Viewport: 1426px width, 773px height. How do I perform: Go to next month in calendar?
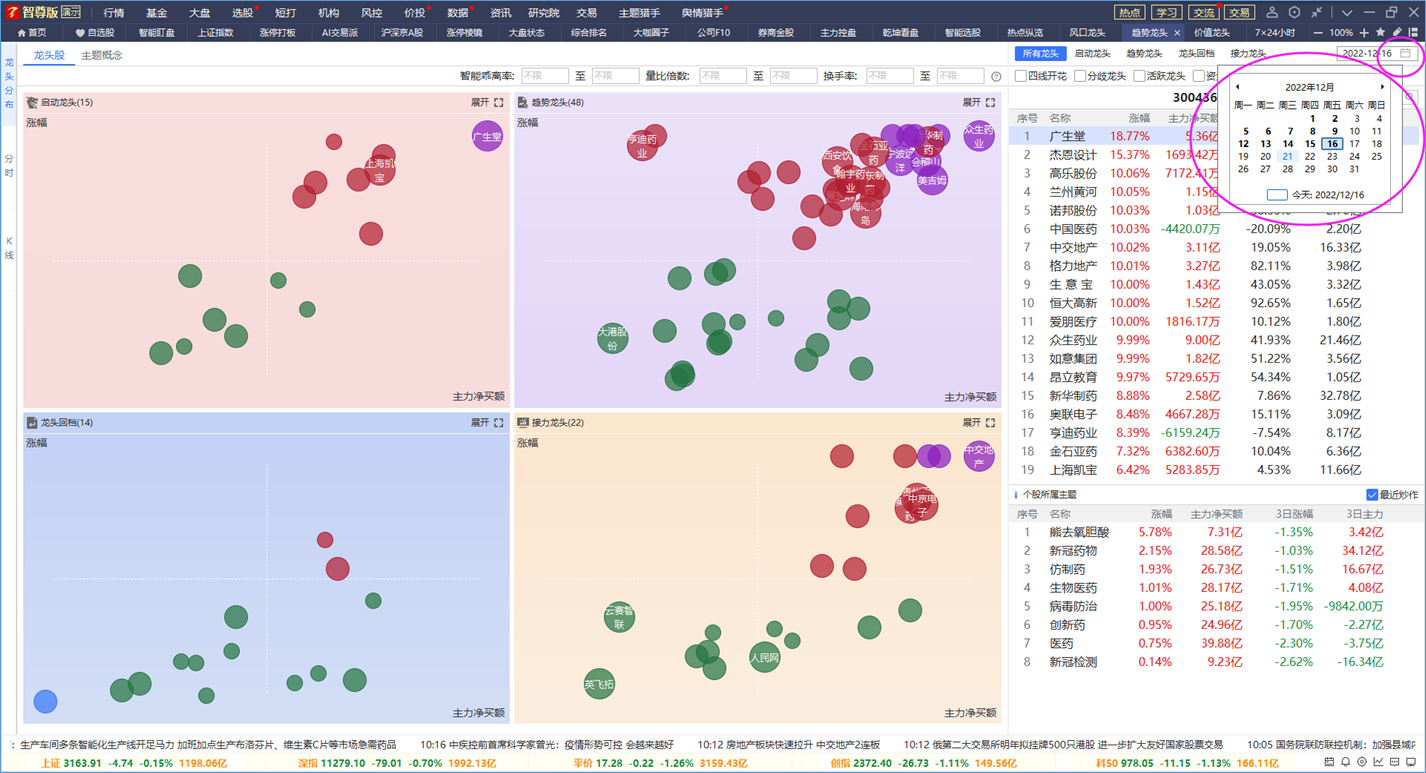click(x=1383, y=87)
